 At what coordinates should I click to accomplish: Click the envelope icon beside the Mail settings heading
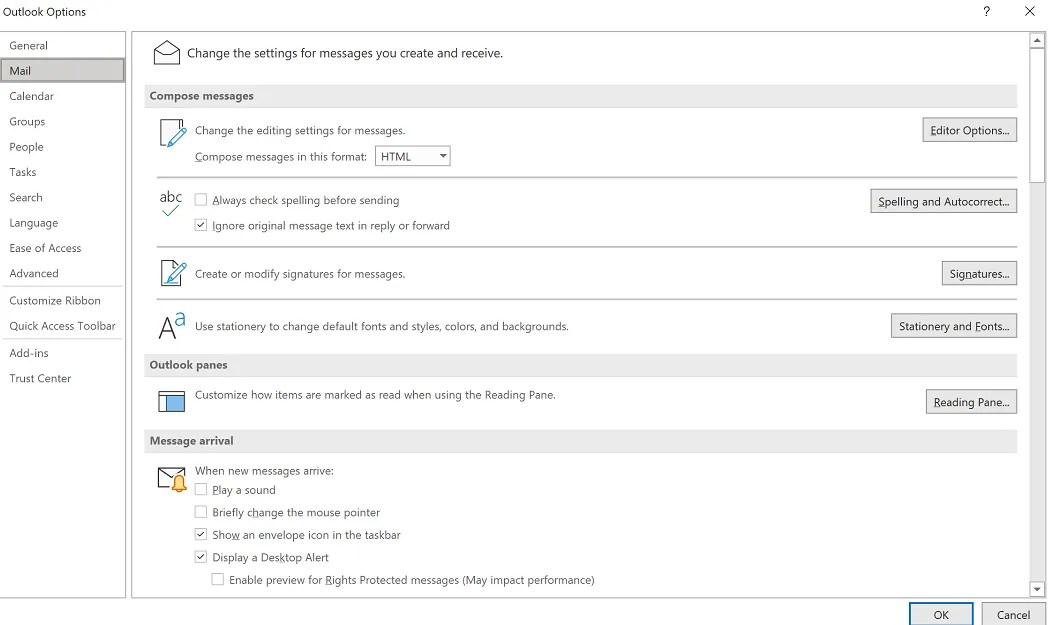166,53
